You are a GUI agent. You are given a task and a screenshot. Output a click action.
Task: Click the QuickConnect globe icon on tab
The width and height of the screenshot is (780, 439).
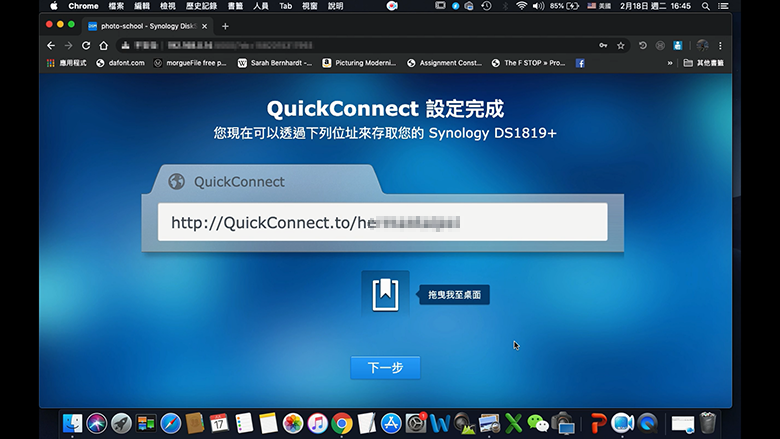176,181
